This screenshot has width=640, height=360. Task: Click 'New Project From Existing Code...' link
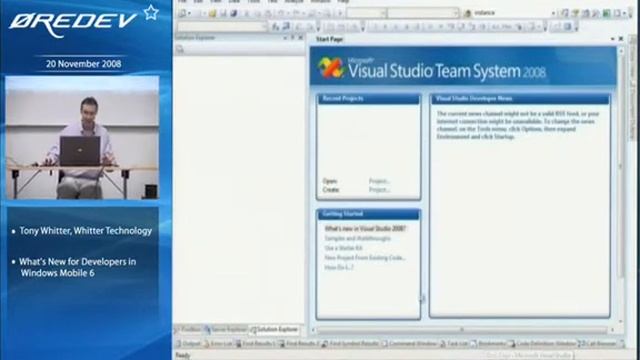364,258
